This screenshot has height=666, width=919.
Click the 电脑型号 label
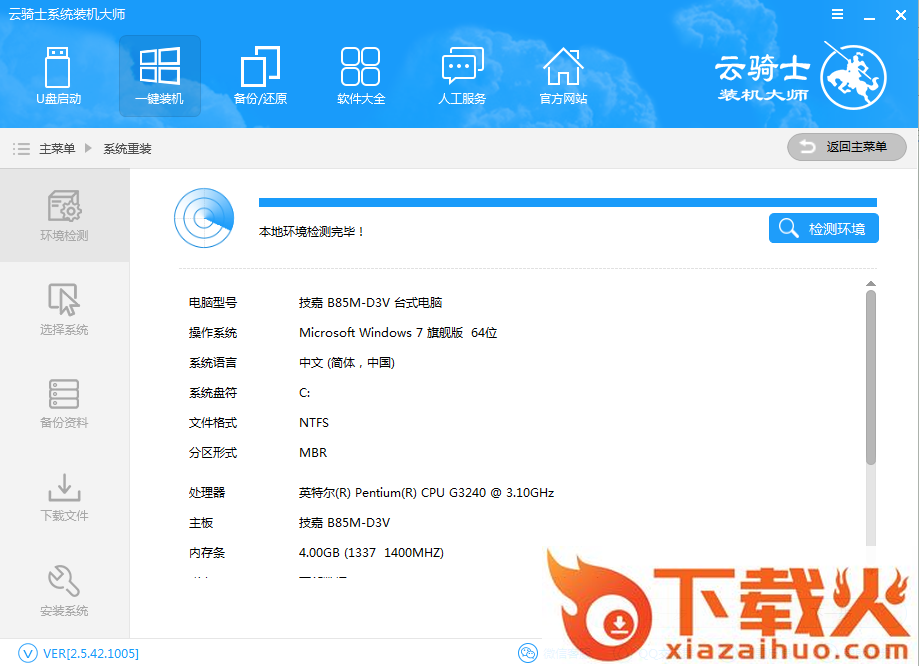pyautogui.click(x=213, y=303)
